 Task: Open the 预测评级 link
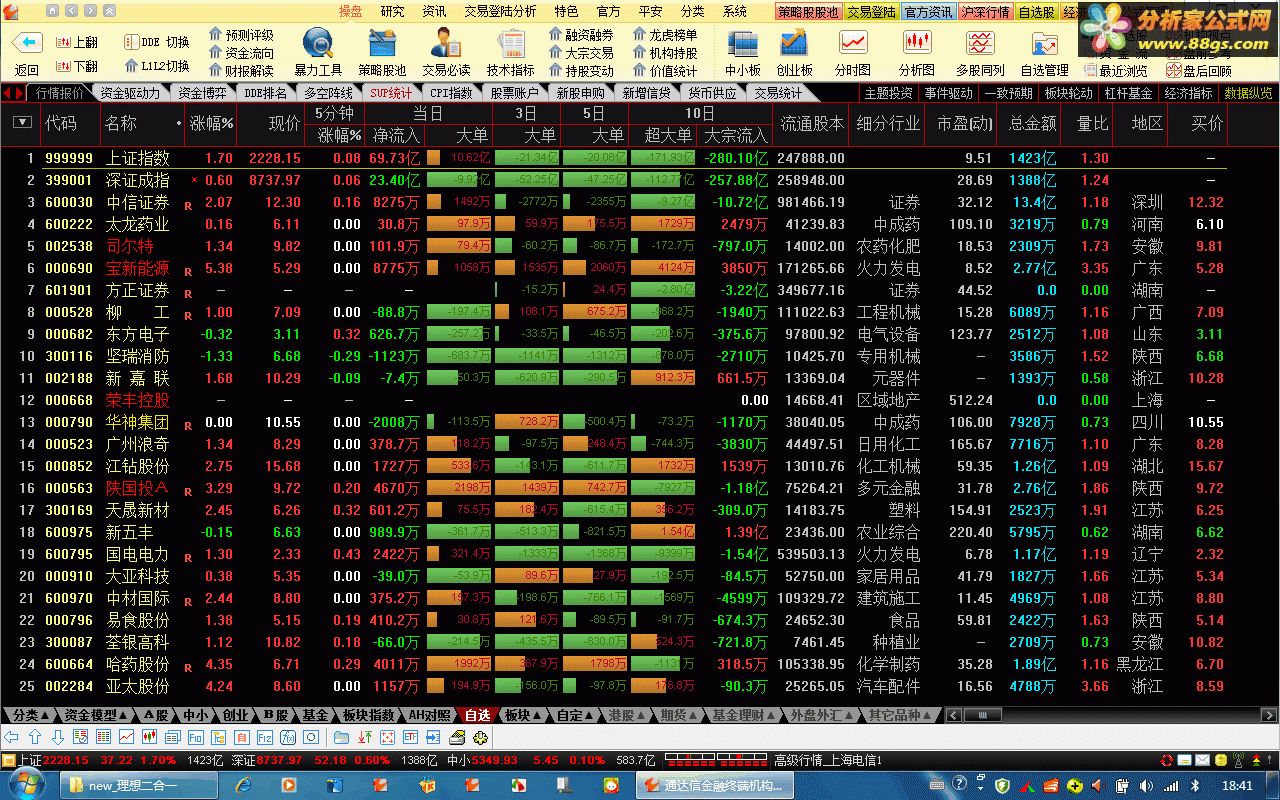[242, 35]
